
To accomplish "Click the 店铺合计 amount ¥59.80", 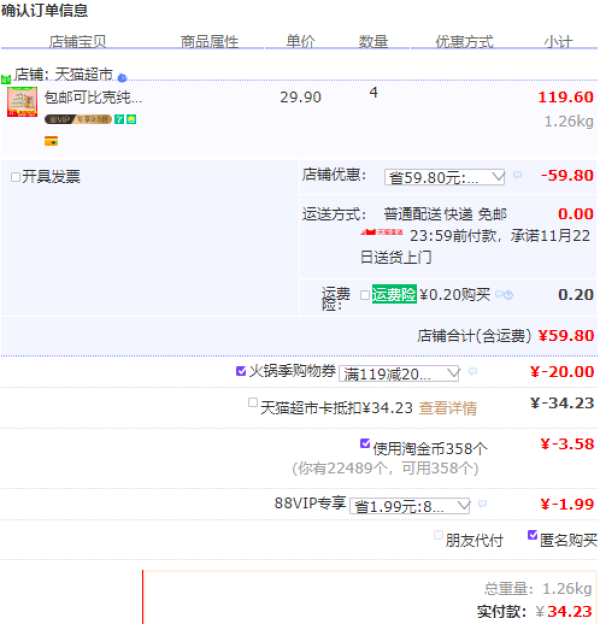I will coord(566,336).
